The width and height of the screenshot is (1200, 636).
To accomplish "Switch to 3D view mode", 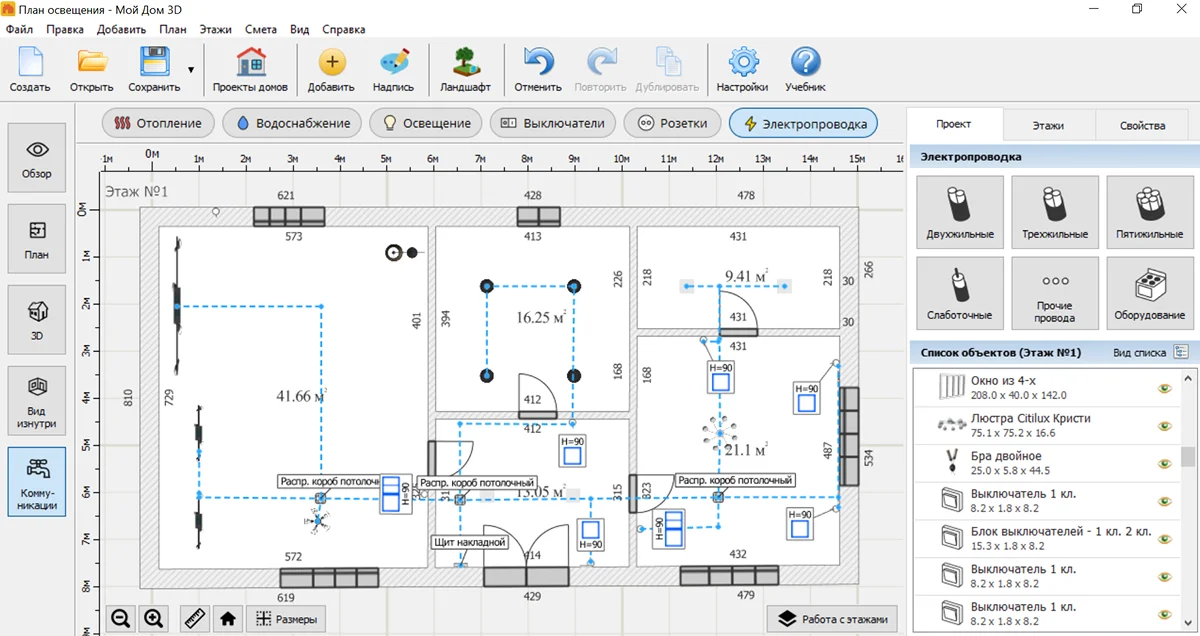I will (x=37, y=319).
